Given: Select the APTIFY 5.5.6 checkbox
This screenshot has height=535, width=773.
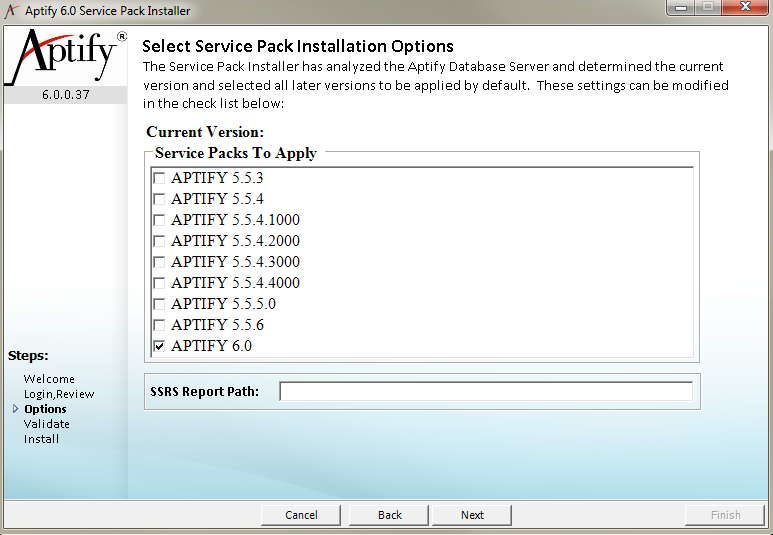Looking at the screenshot, I should click(x=159, y=325).
